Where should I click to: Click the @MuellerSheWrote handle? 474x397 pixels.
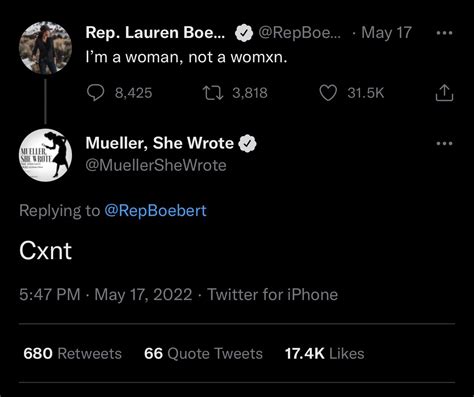[x=156, y=165]
